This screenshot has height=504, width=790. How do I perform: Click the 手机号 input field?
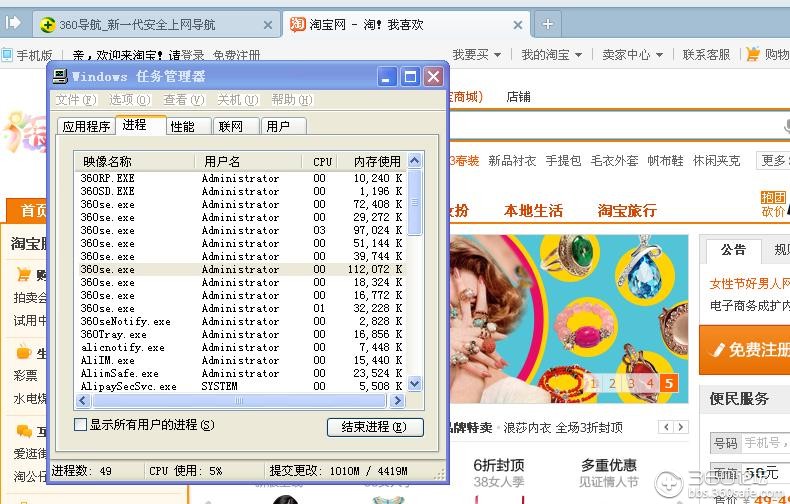[x=766, y=443]
